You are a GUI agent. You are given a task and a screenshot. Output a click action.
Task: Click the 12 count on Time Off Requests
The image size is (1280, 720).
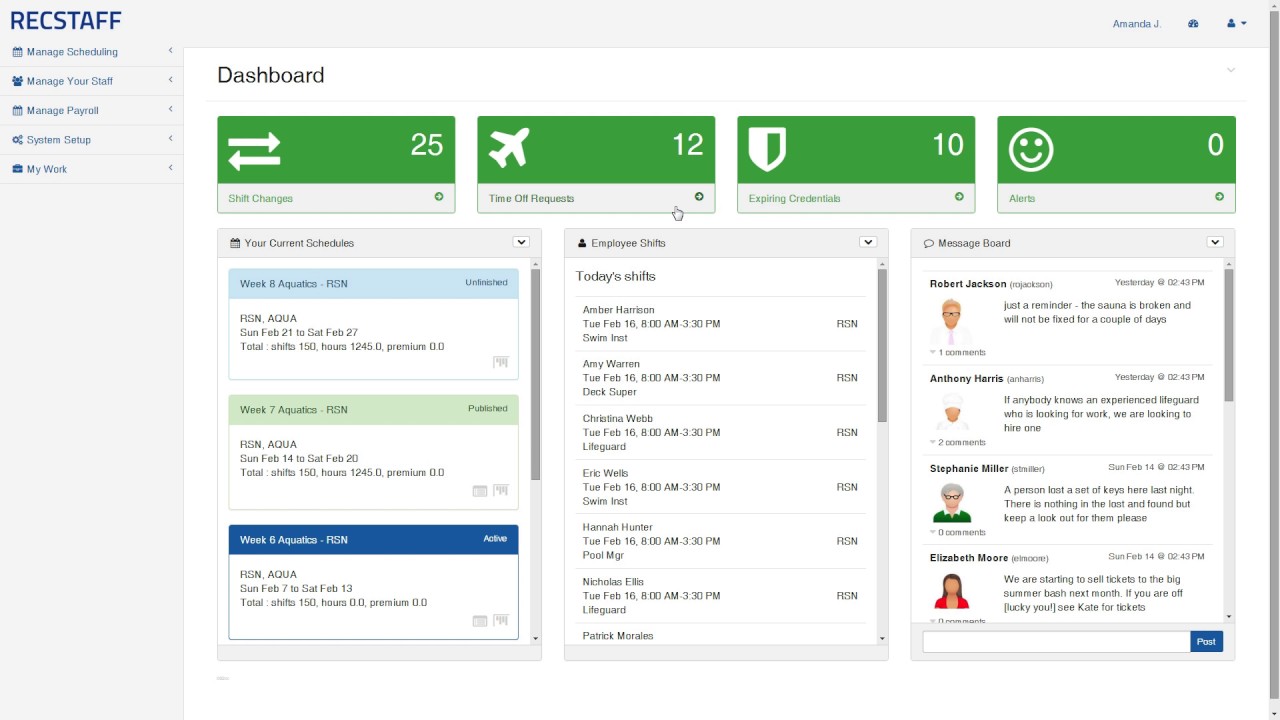pos(688,145)
